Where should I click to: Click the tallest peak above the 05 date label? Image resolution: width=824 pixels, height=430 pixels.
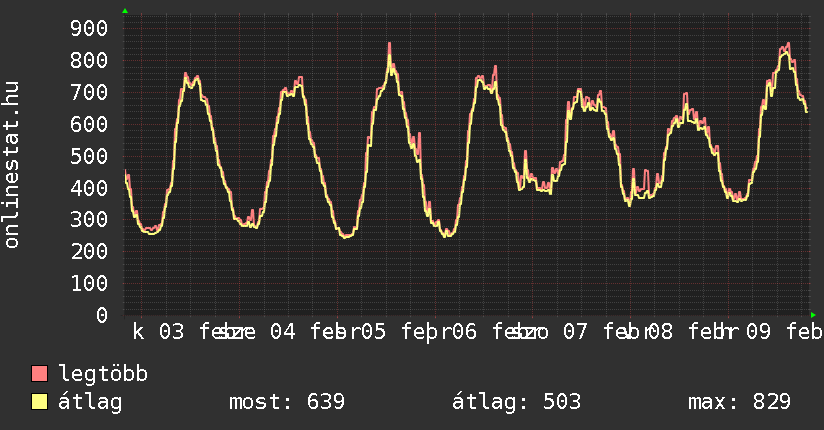click(390, 44)
